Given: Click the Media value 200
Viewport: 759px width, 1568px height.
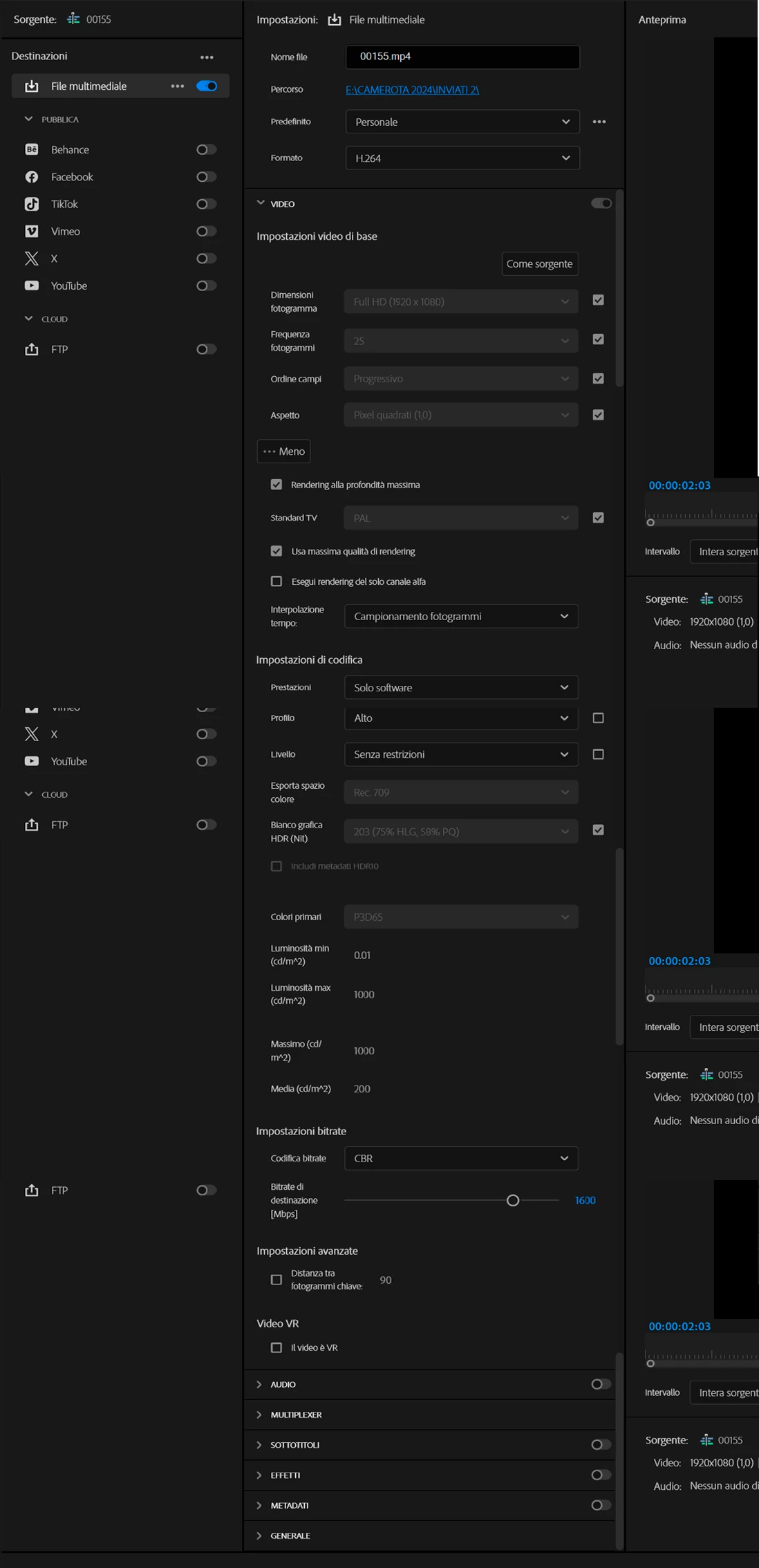Looking at the screenshot, I should click(x=362, y=1089).
